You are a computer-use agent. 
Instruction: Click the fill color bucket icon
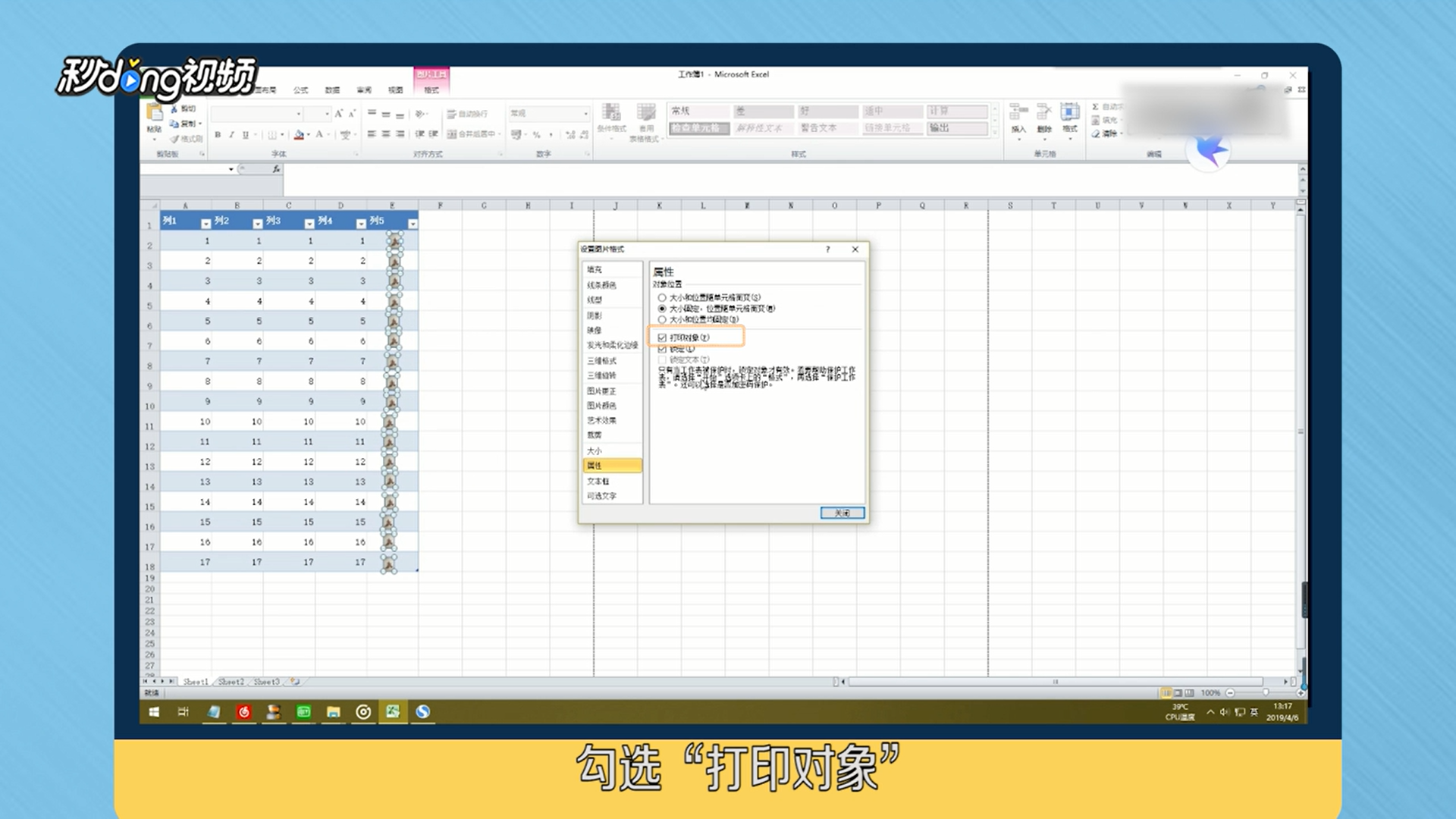click(x=299, y=135)
